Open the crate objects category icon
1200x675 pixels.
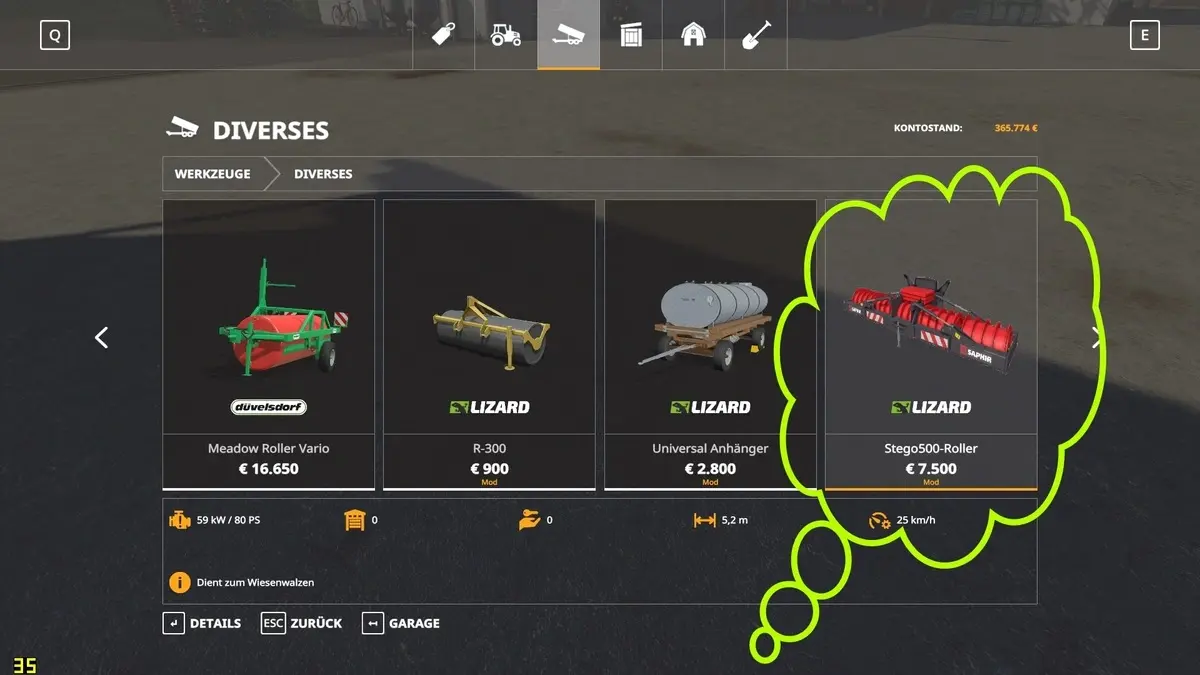(x=631, y=35)
